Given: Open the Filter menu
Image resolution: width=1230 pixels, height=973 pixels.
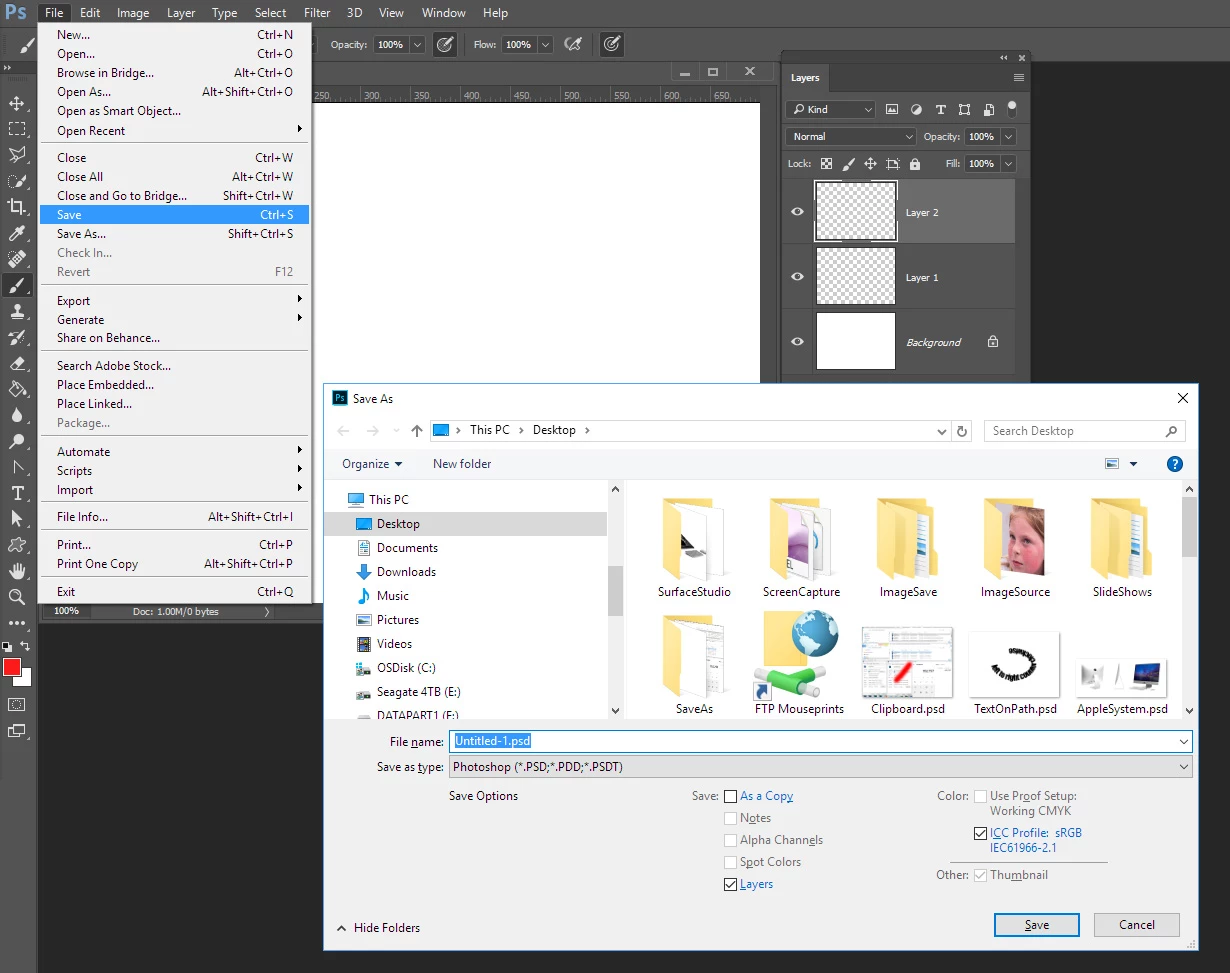Looking at the screenshot, I should (317, 13).
